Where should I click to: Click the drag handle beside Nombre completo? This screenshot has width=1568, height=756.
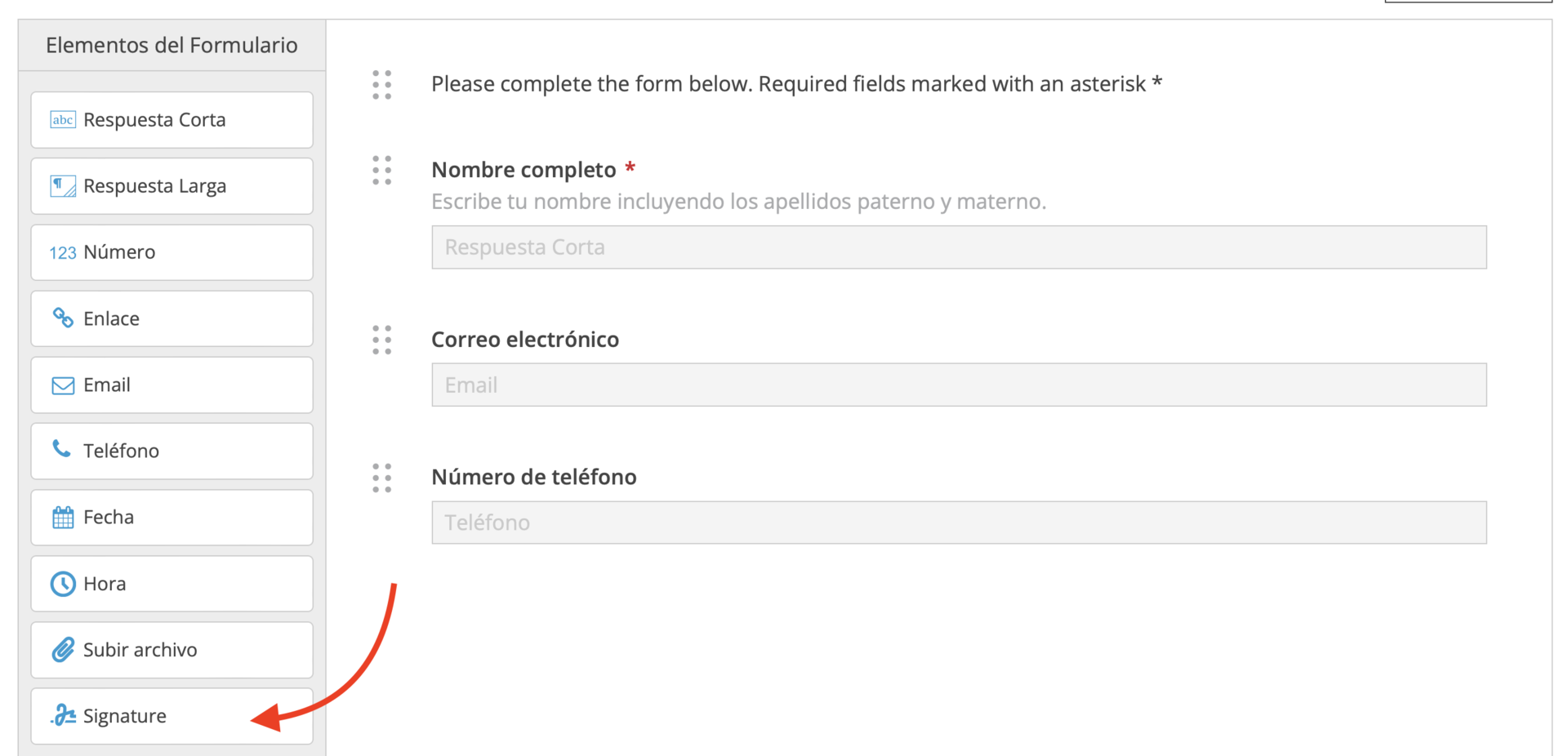(x=381, y=170)
